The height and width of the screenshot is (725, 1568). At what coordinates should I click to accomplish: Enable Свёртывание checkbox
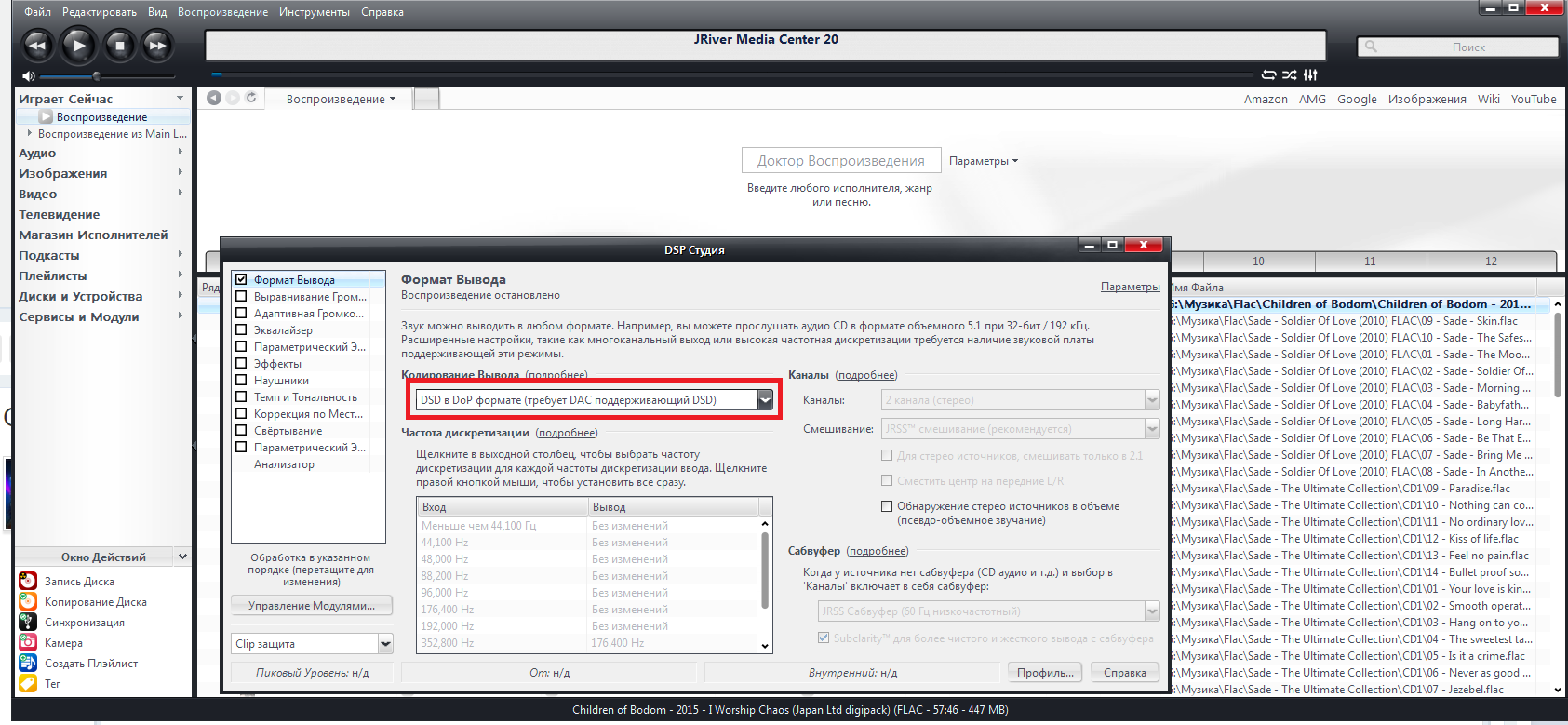point(241,430)
